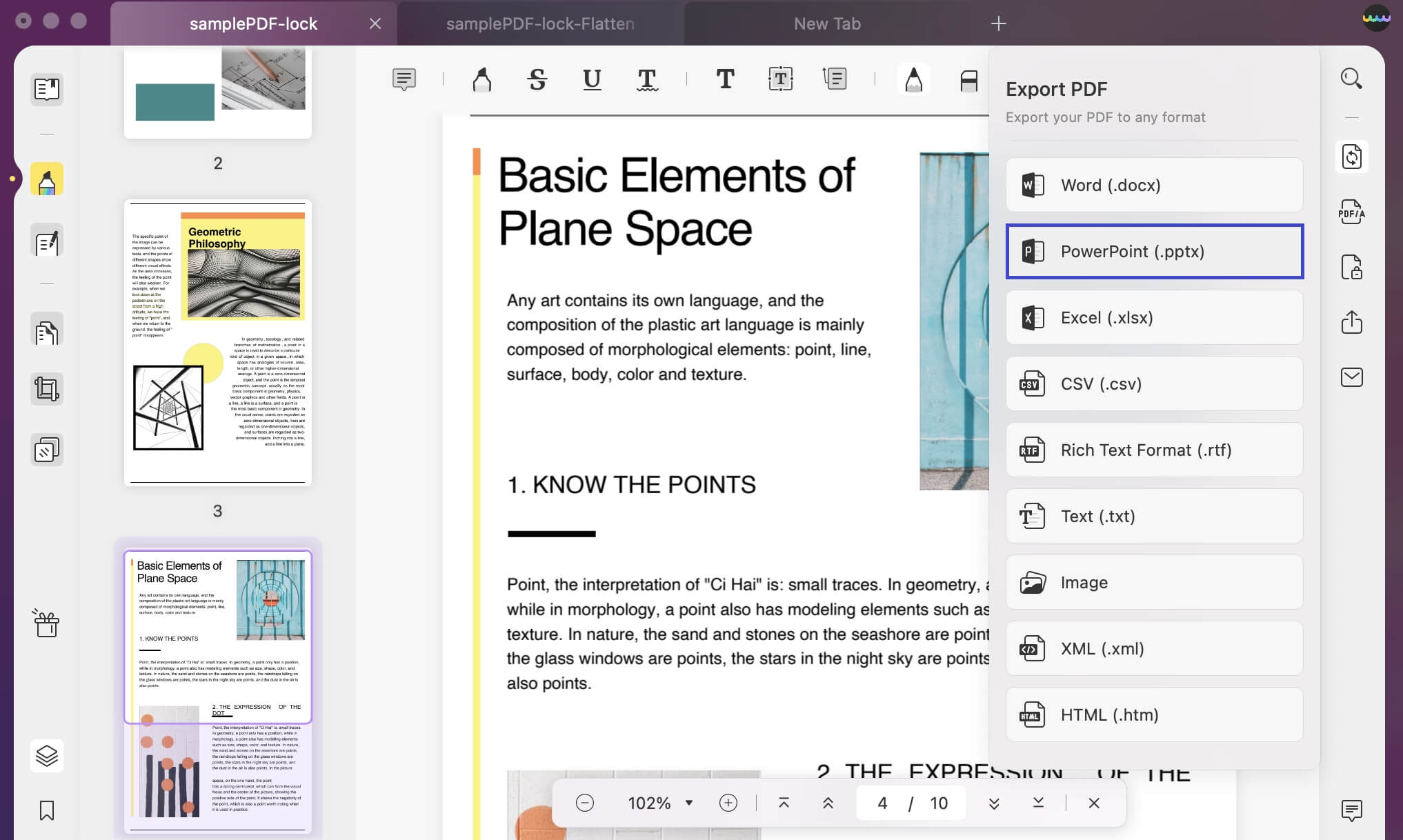Open the crop pages tool in sidebar

pos(47,390)
